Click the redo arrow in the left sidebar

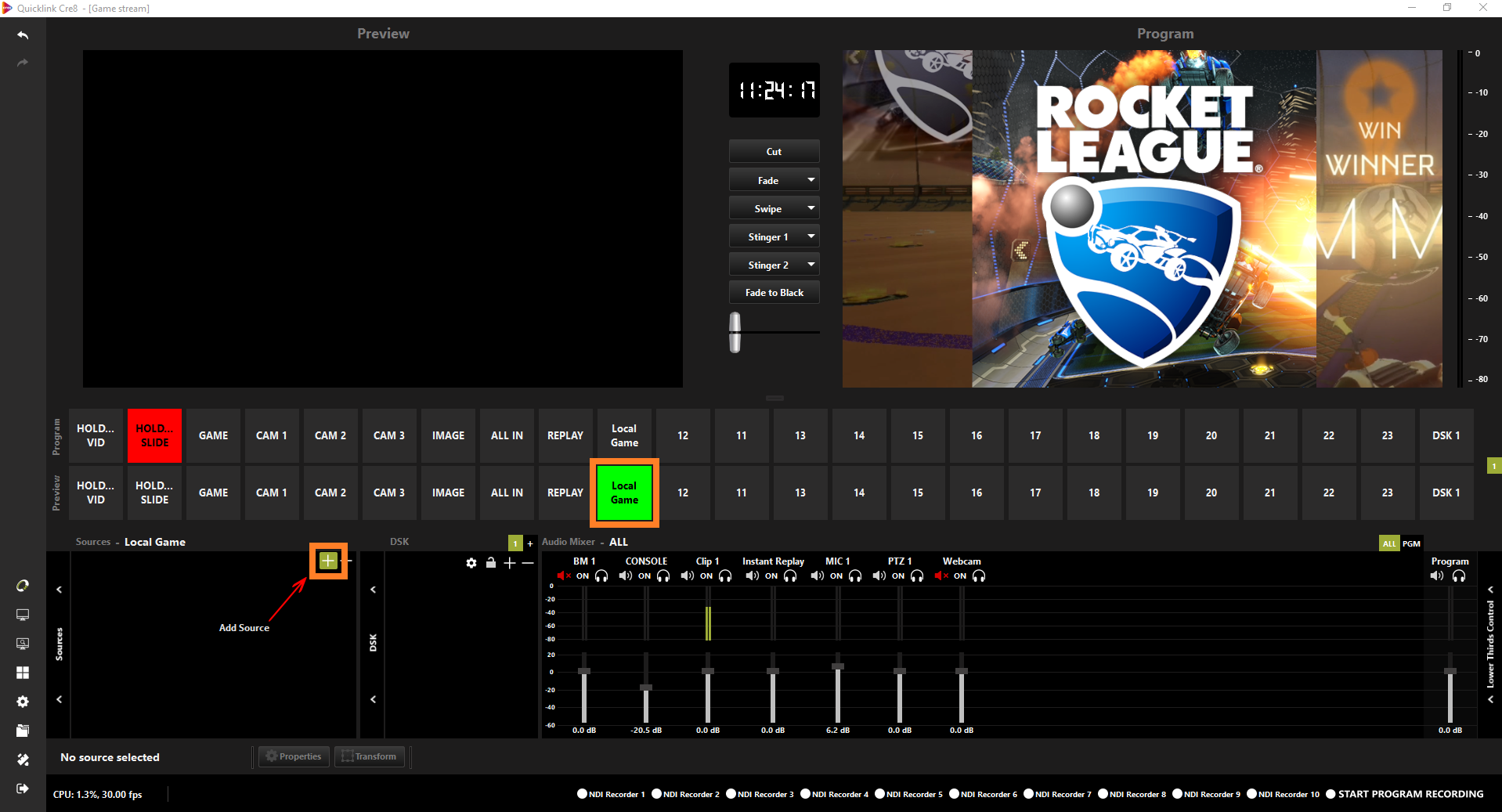[x=23, y=63]
